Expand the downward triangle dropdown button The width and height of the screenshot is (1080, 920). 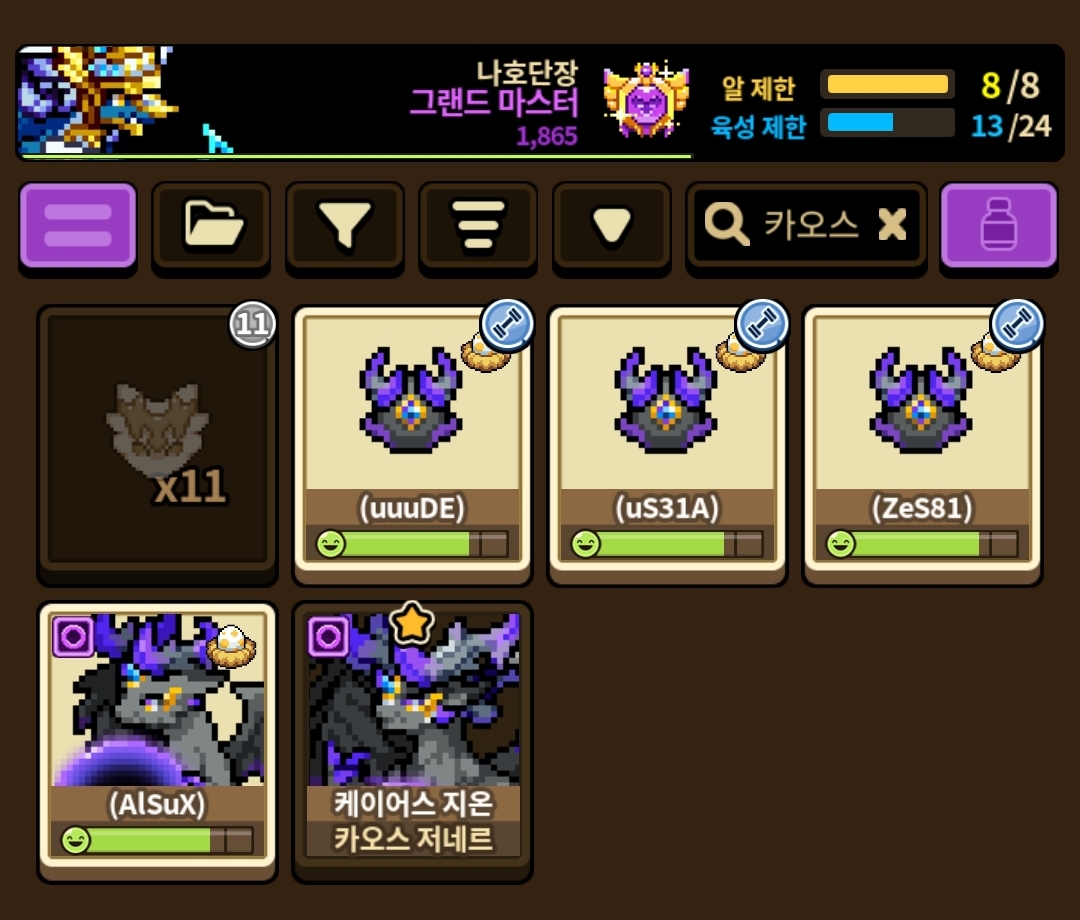pos(612,225)
